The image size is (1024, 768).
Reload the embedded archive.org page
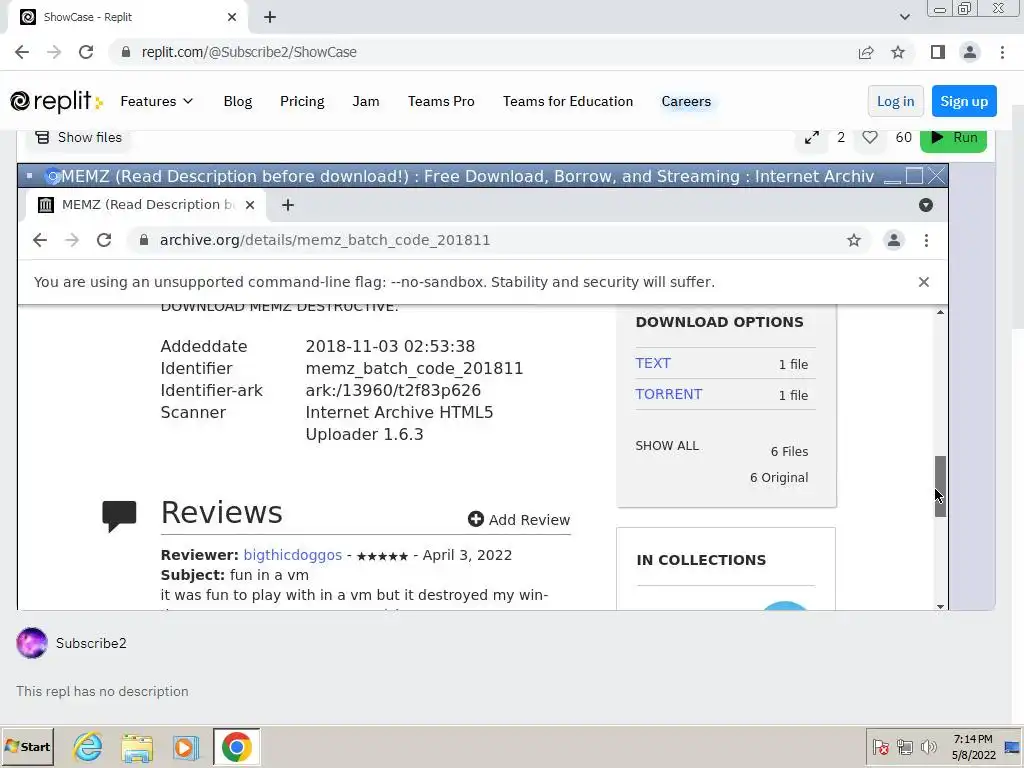104,240
